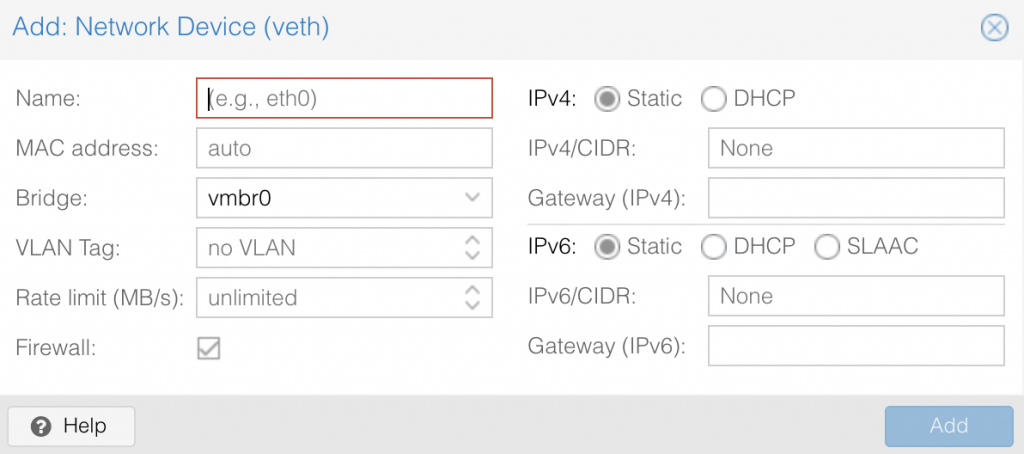Select IPv4 Static radio button

(607, 99)
